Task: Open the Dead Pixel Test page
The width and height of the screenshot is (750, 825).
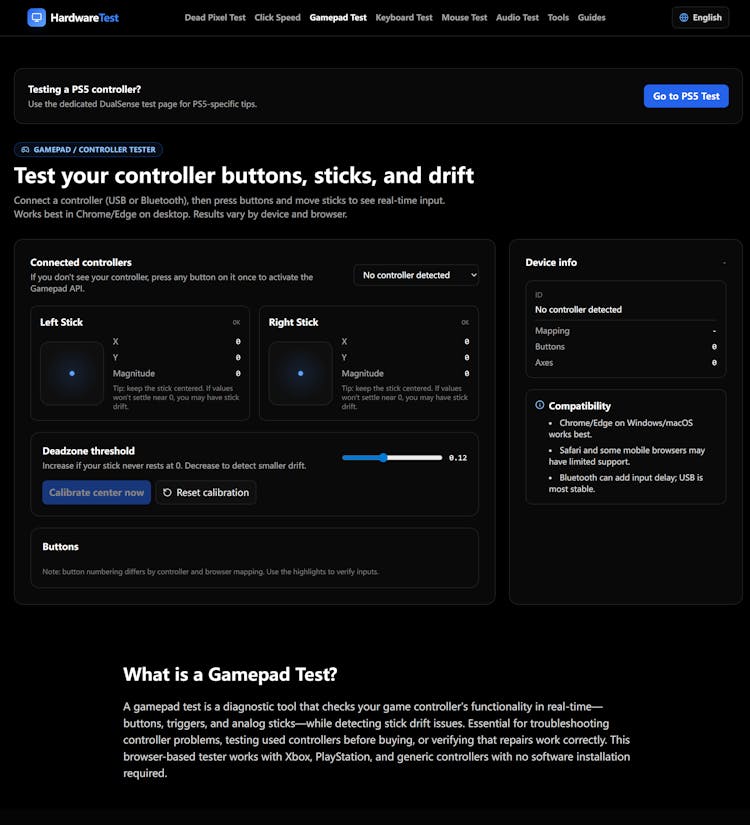Action: [x=215, y=17]
